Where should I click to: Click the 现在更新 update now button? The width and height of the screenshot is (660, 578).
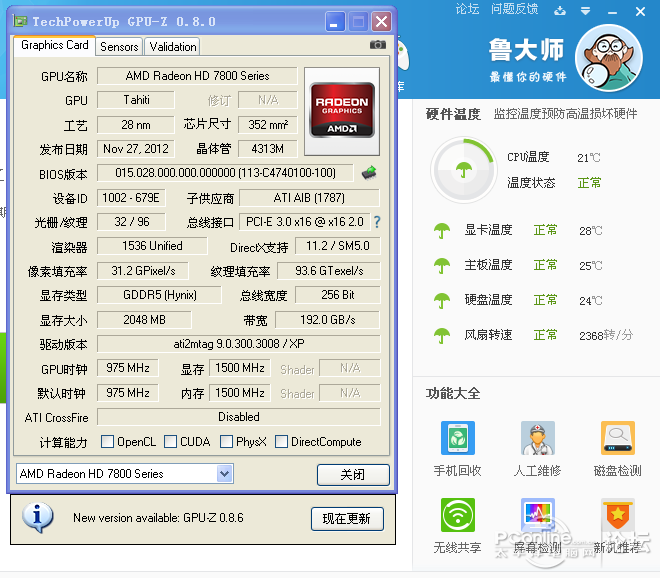(347, 519)
